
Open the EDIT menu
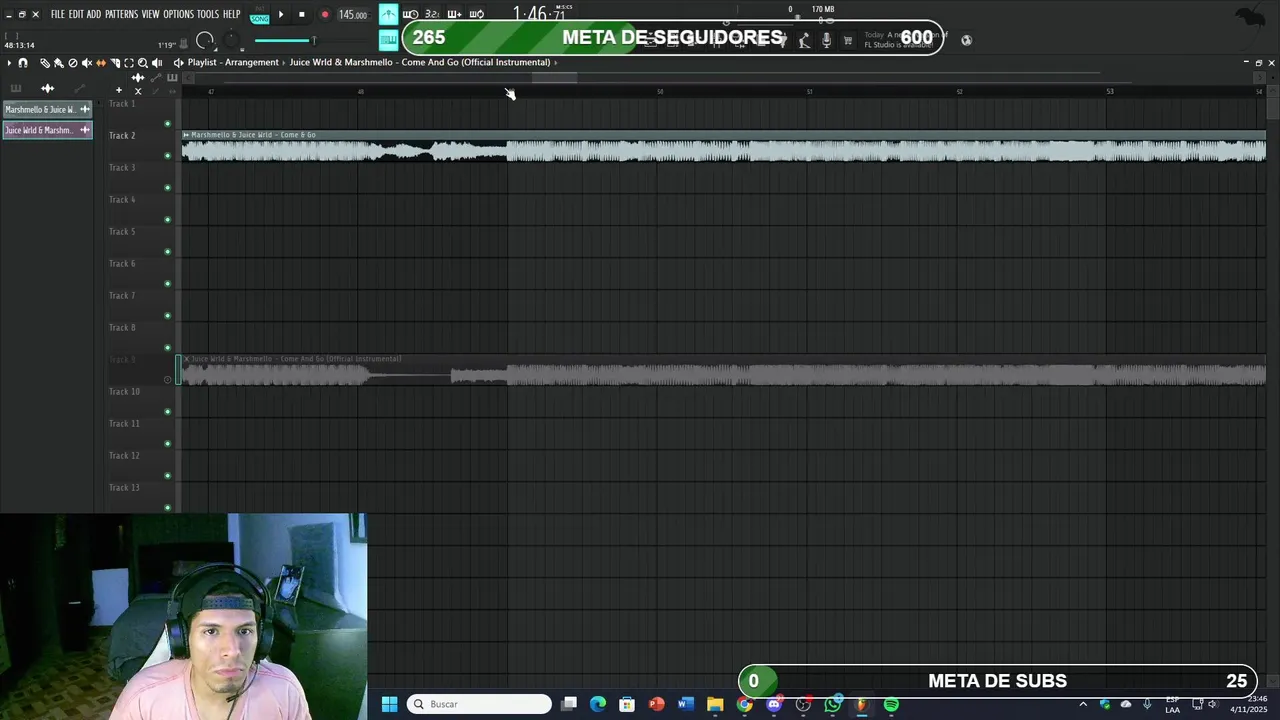tap(76, 14)
